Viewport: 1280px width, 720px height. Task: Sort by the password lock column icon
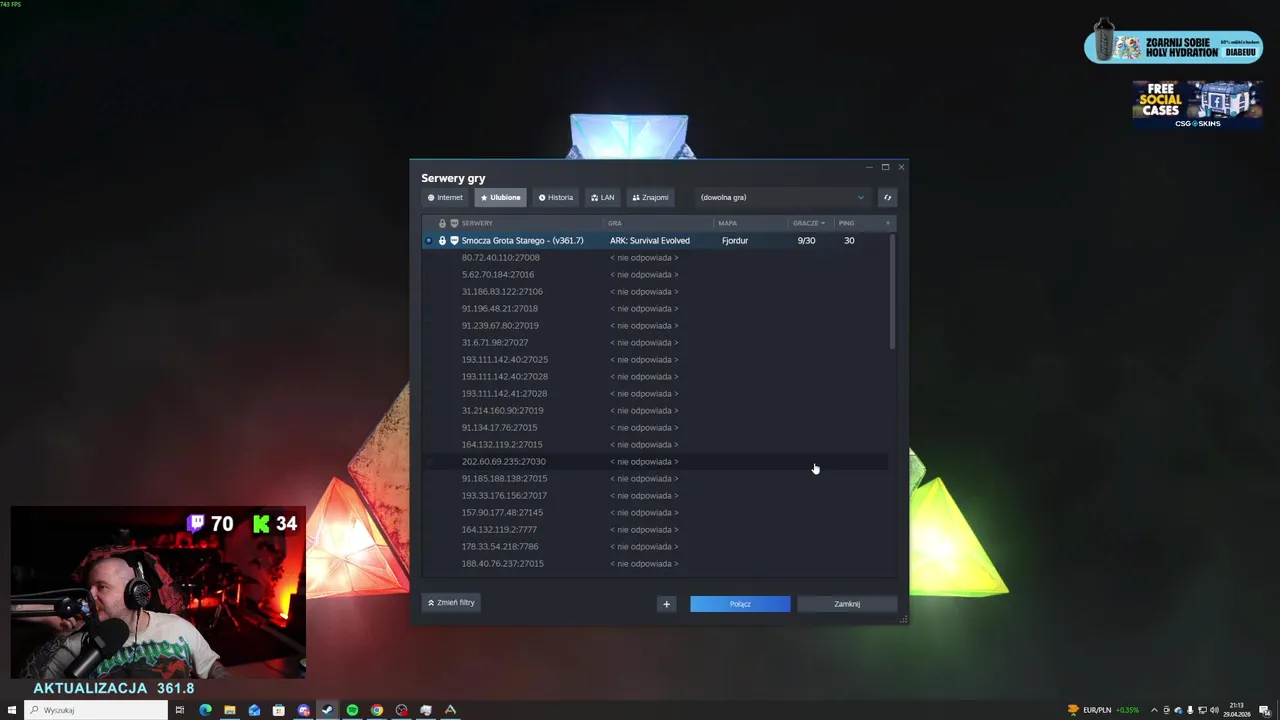442,223
